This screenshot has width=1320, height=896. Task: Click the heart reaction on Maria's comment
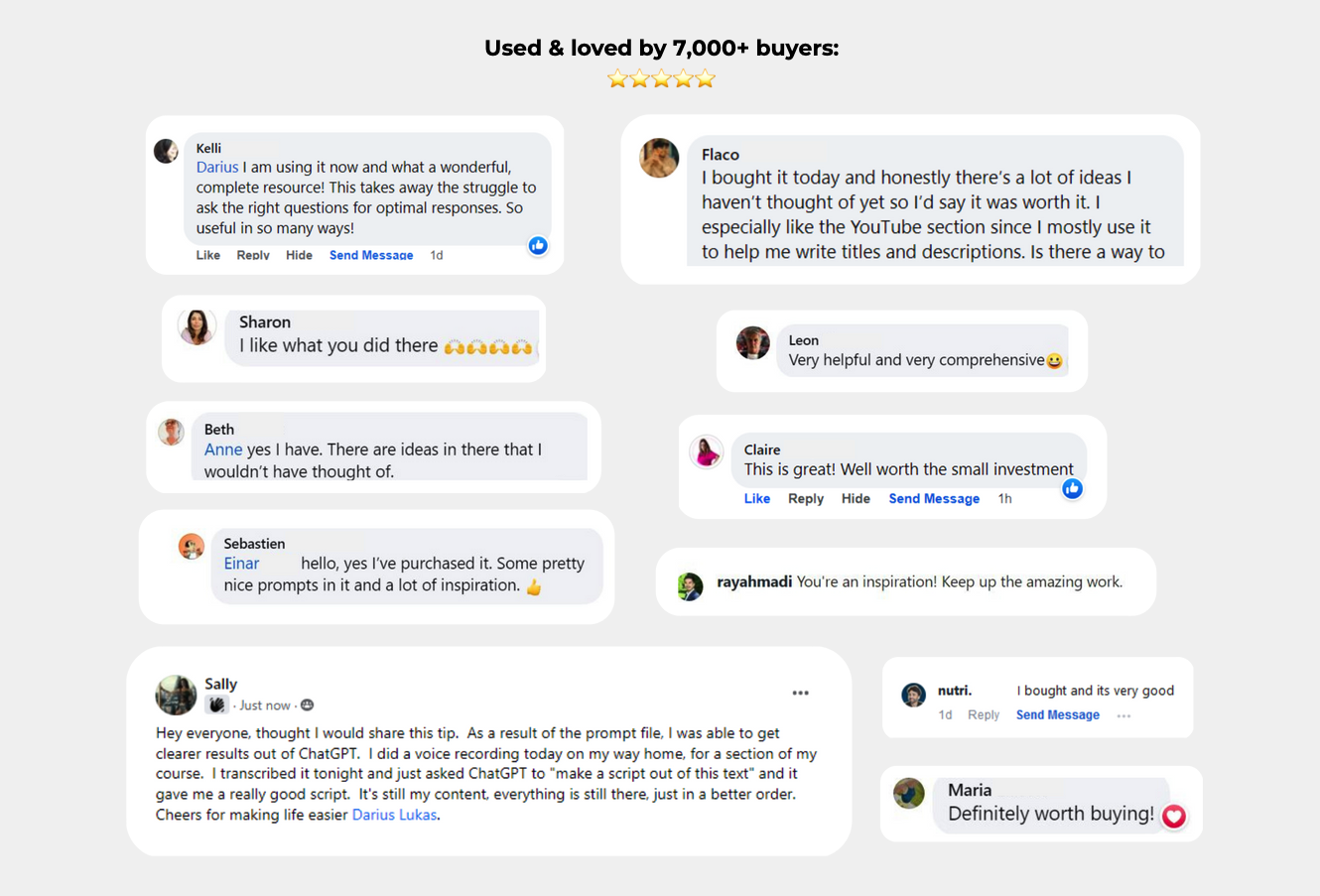coord(1174,816)
